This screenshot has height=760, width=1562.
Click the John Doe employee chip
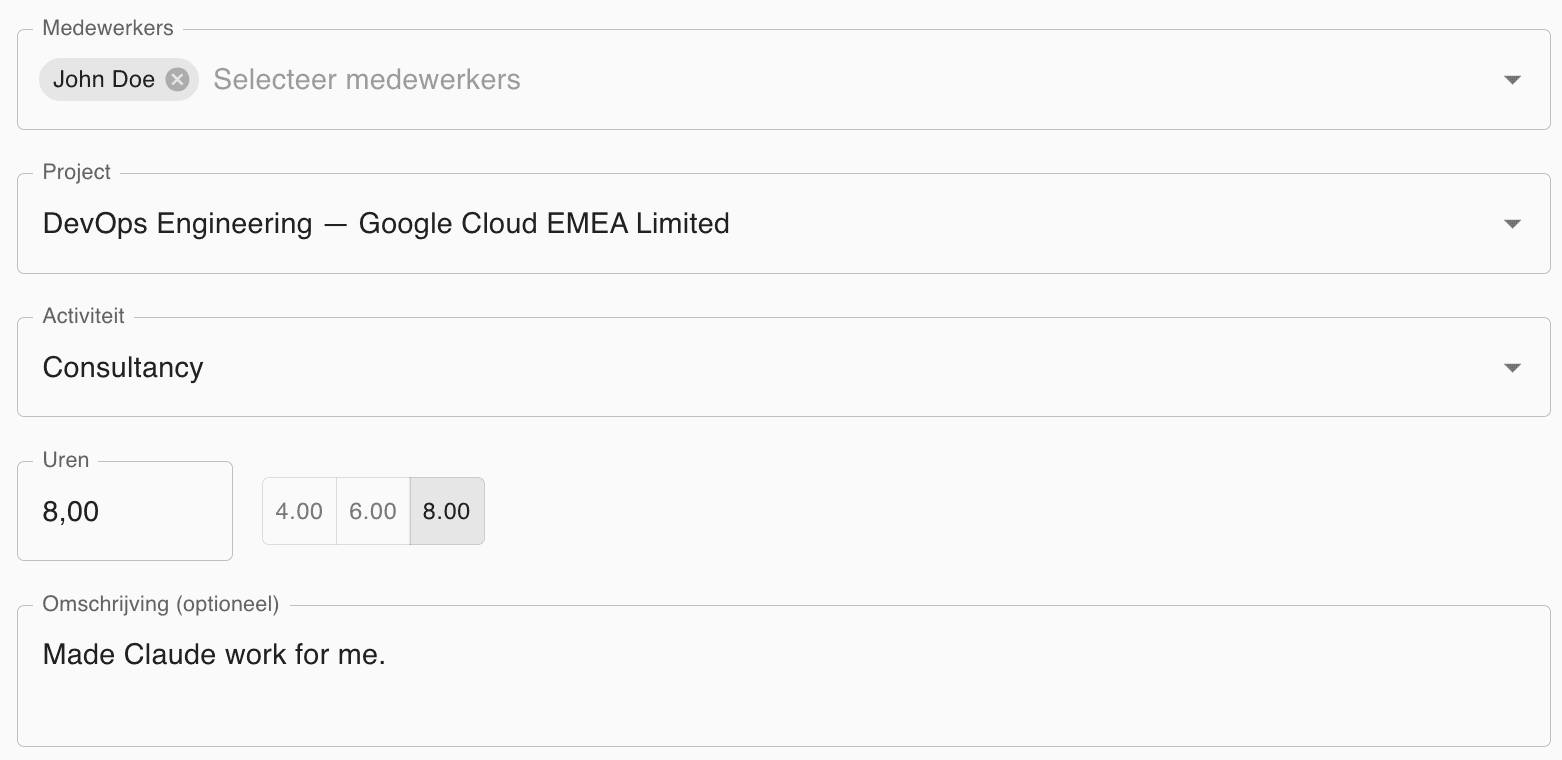[103, 80]
